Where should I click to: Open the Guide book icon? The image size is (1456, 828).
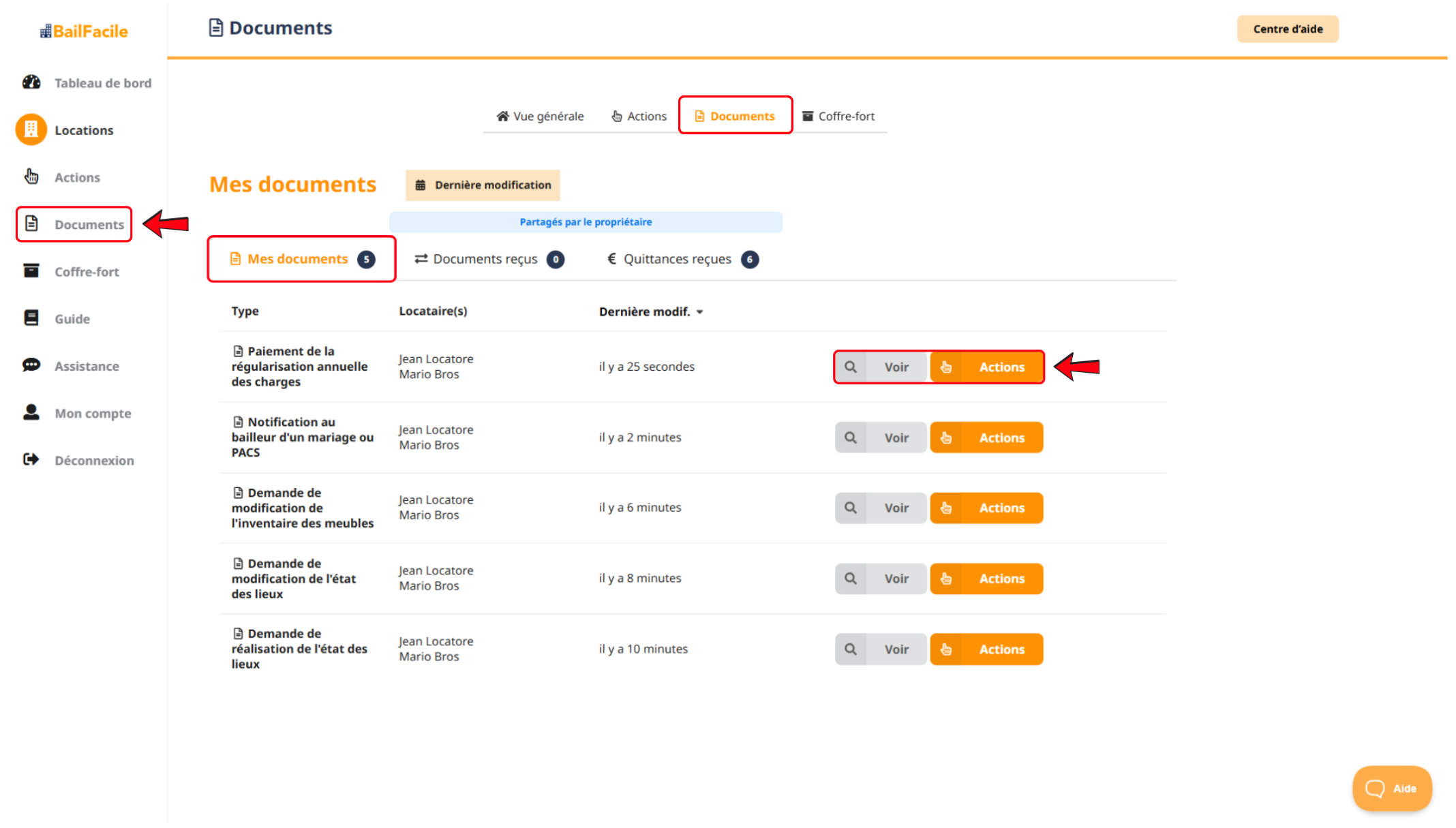[x=31, y=318]
